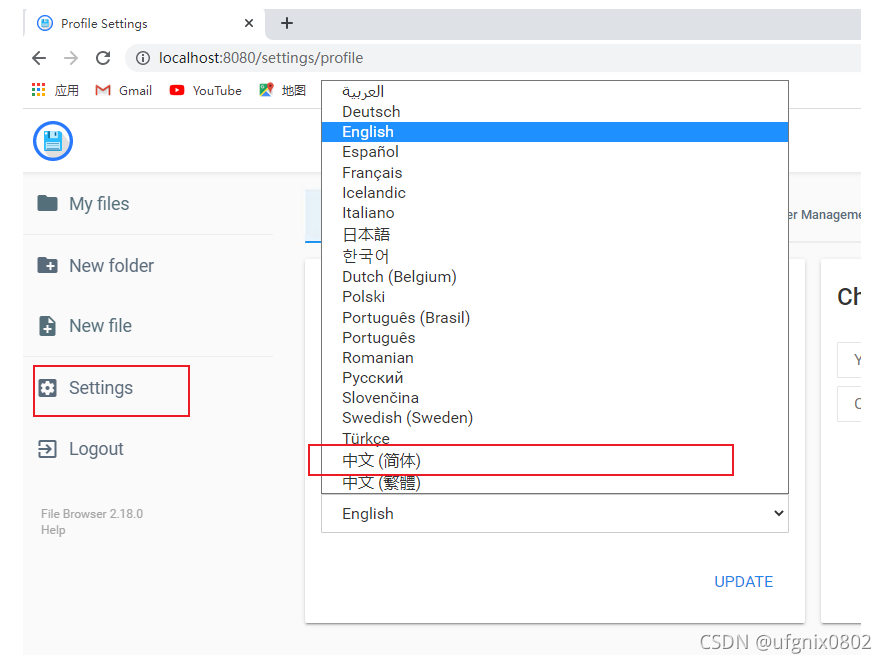Open the YouTube bookmark
Screen dimensions: 886x663
pyautogui.click(x=206, y=90)
